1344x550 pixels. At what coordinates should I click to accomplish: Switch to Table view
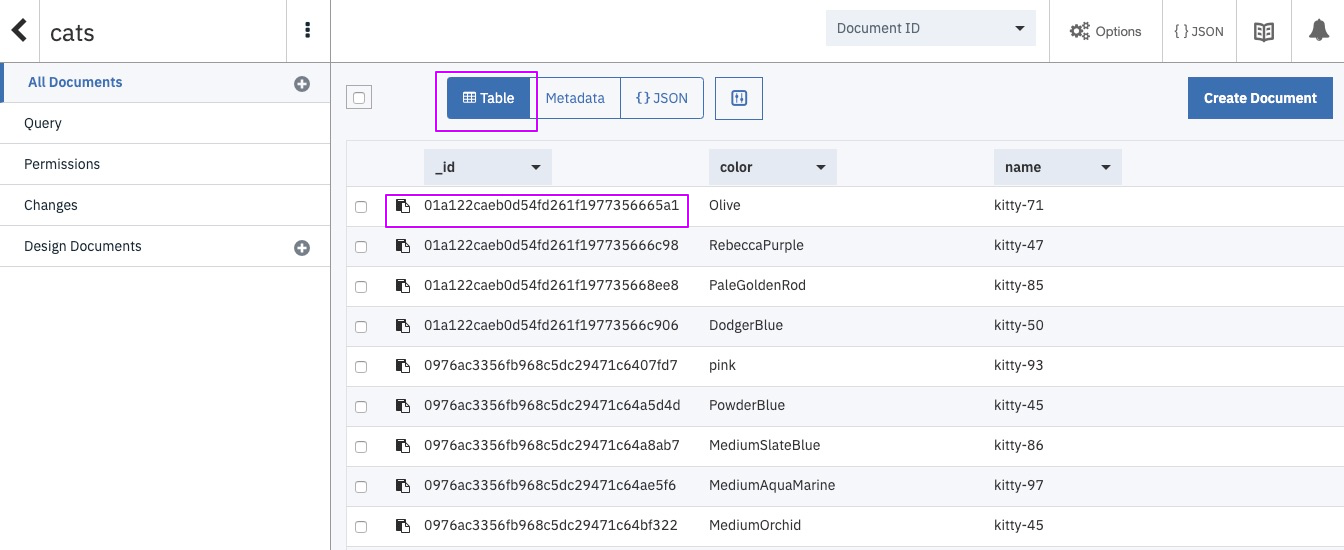[488, 98]
